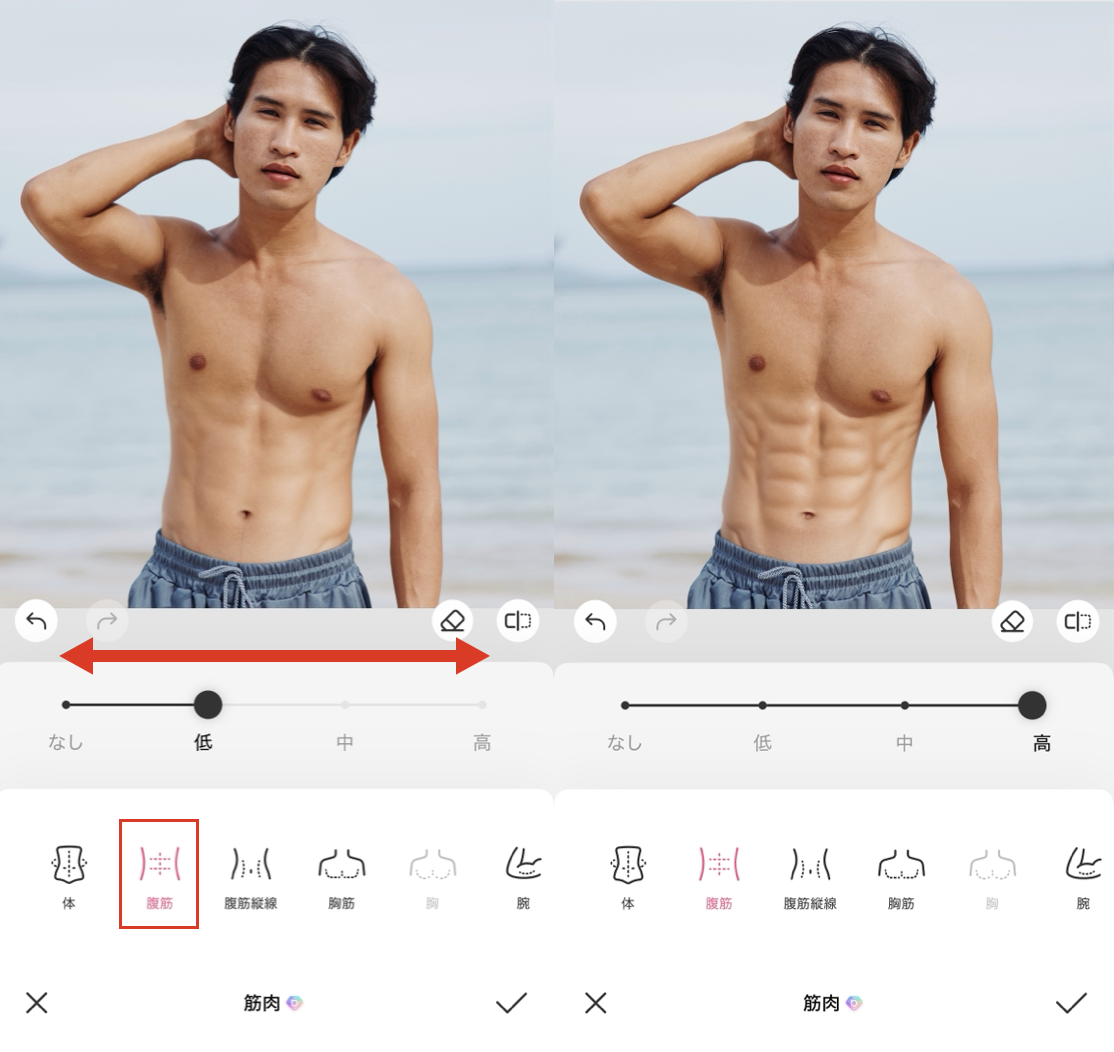Undo the last edit with the back arrow

[x=36, y=620]
